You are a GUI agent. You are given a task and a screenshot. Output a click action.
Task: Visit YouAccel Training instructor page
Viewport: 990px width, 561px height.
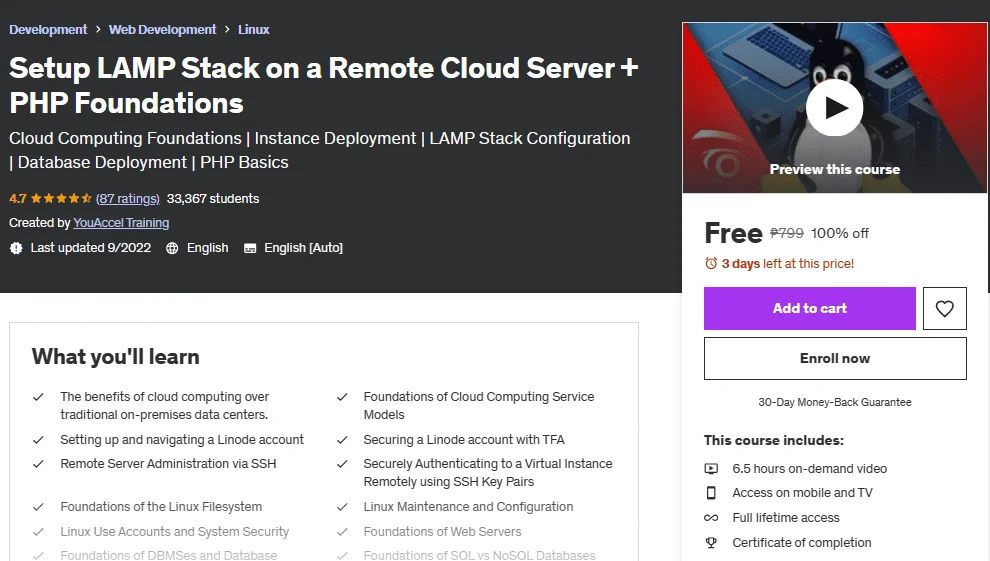[121, 223]
